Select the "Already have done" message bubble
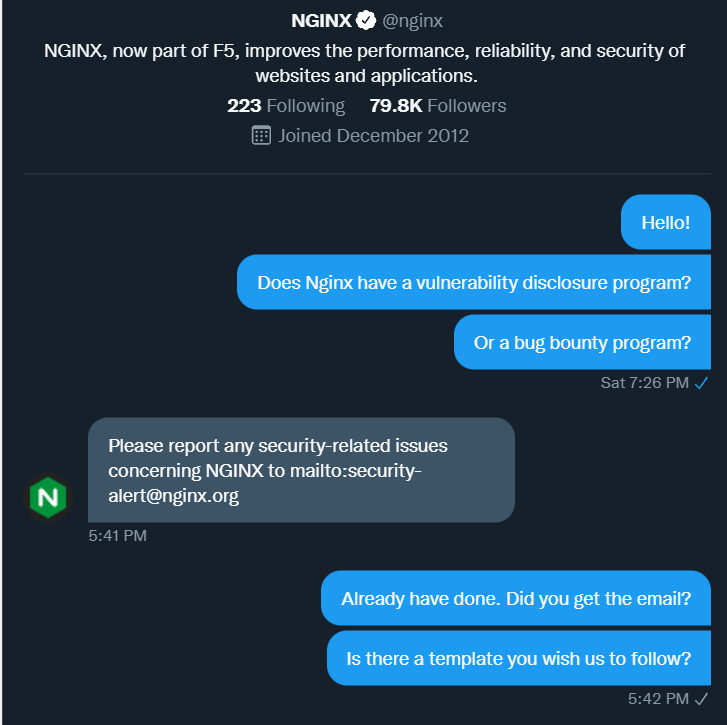 (x=516, y=599)
